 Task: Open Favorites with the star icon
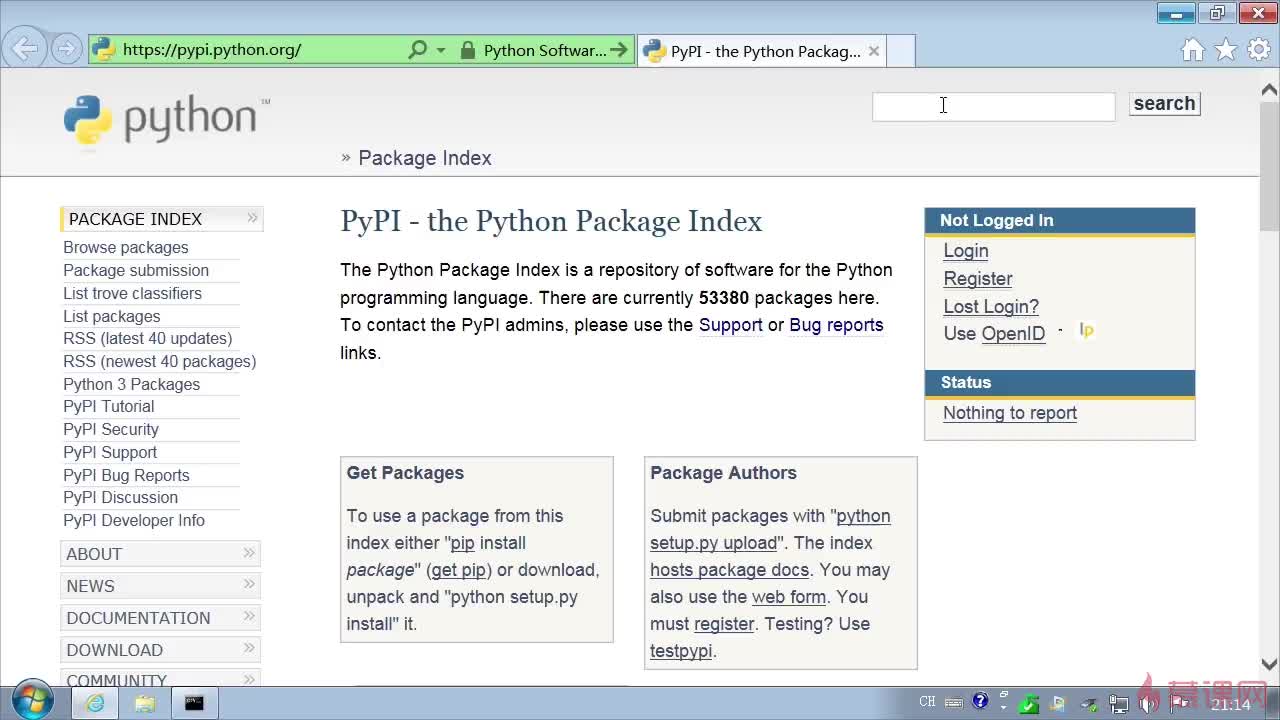(x=1226, y=50)
